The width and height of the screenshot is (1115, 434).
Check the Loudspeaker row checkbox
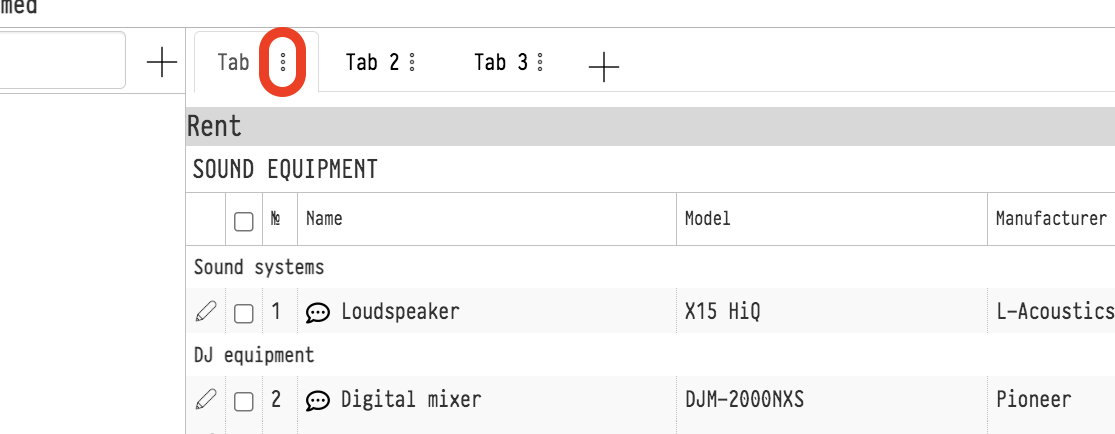243,313
